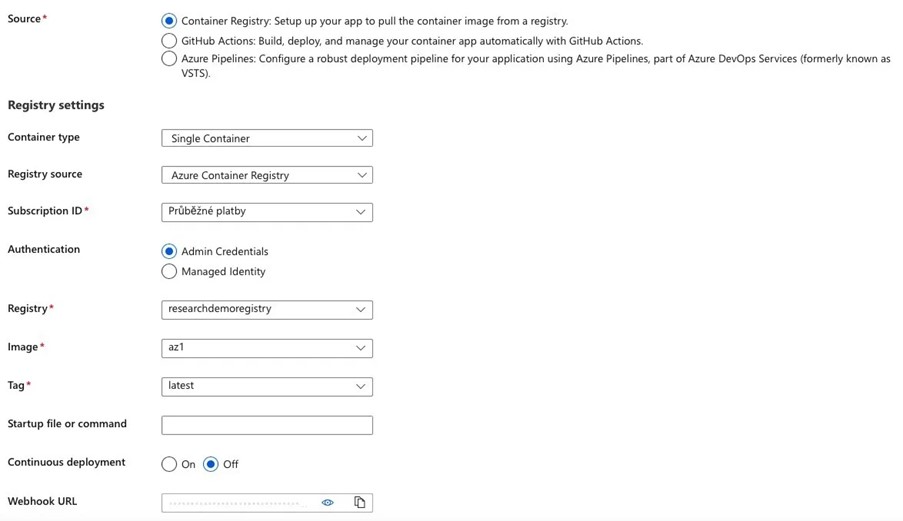903x521 pixels.
Task: Switch authentication to Managed Identity
Action: [169, 271]
